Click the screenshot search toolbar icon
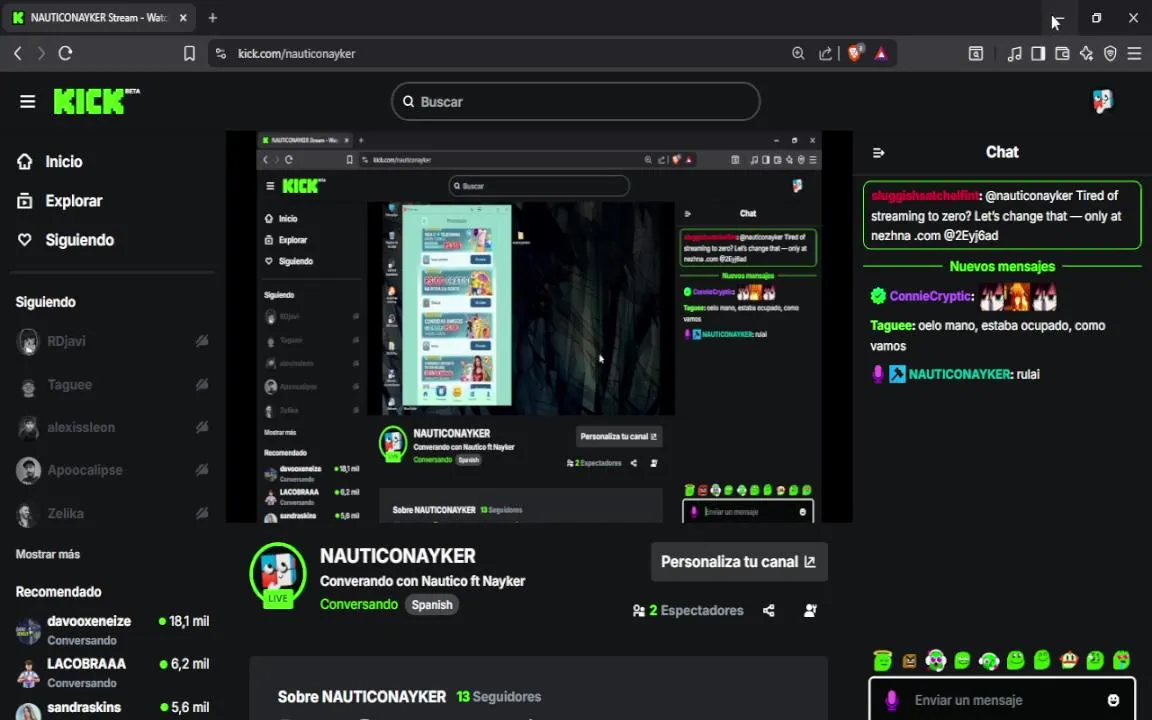1152x720 pixels. [x=976, y=54]
